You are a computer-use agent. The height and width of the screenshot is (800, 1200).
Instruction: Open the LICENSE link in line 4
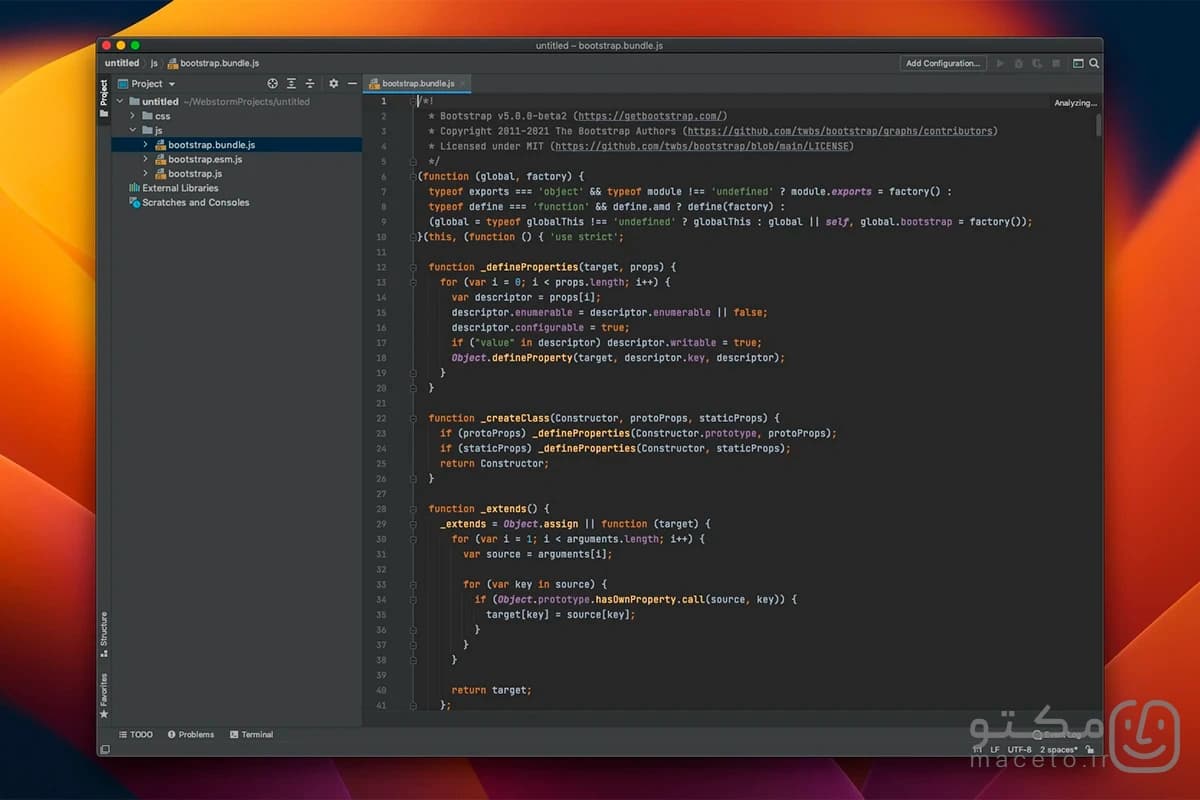tap(703, 146)
